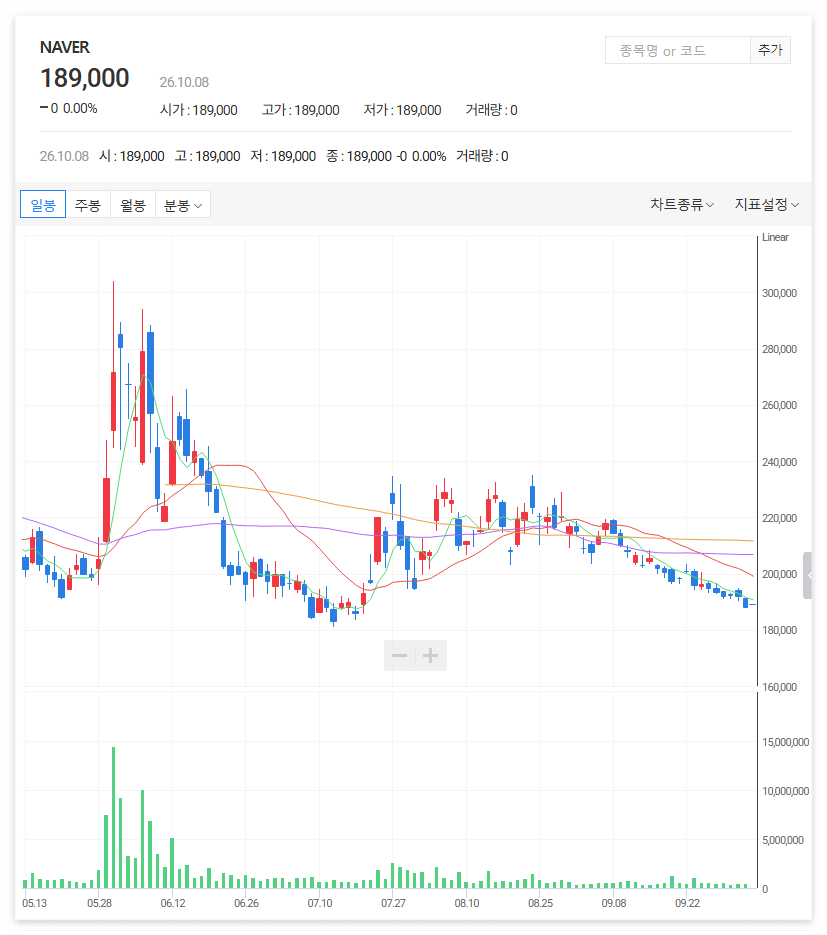The height and width of the screenshot is (935, 827).
Task: Switch to the 주봉 weekly chart tab
Action: [x=88, y=205]
